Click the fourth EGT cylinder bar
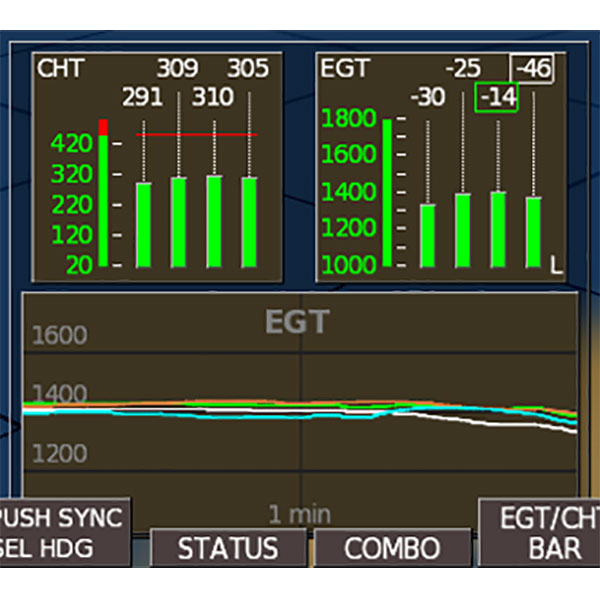This screenshot has width=600, height=600. tap(533, 232)
